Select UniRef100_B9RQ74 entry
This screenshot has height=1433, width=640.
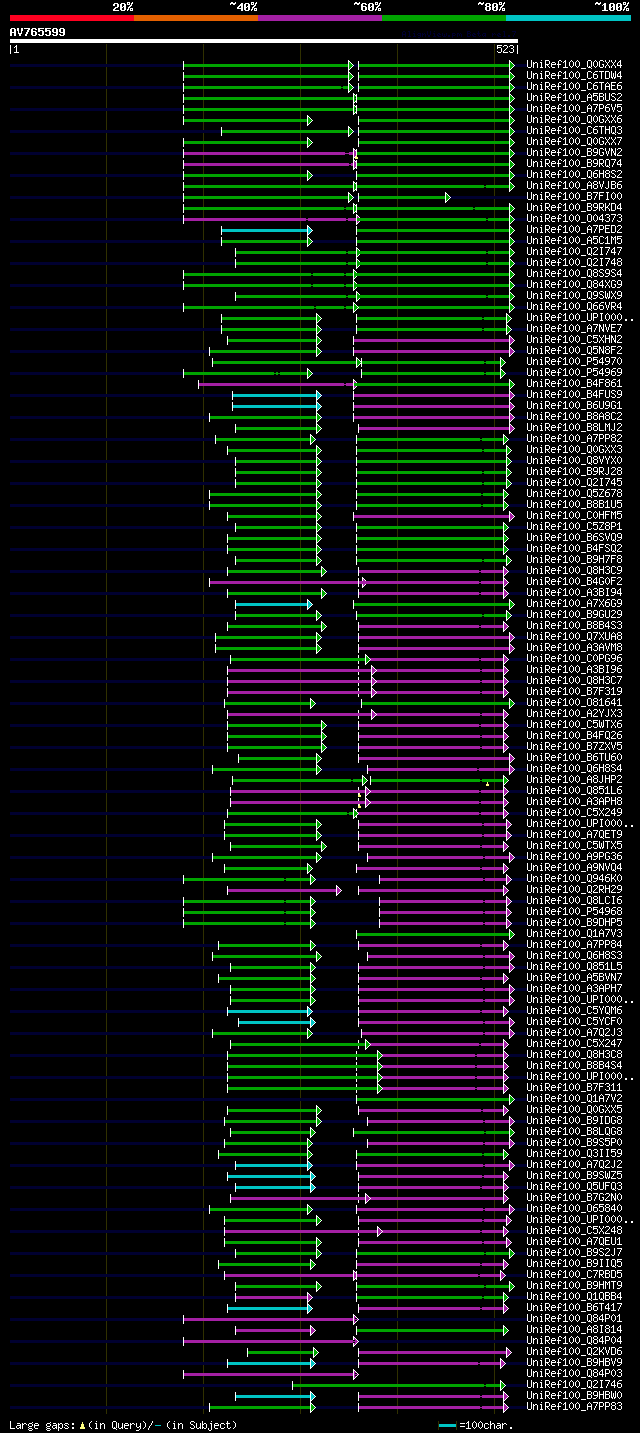[x=574, y=163]
